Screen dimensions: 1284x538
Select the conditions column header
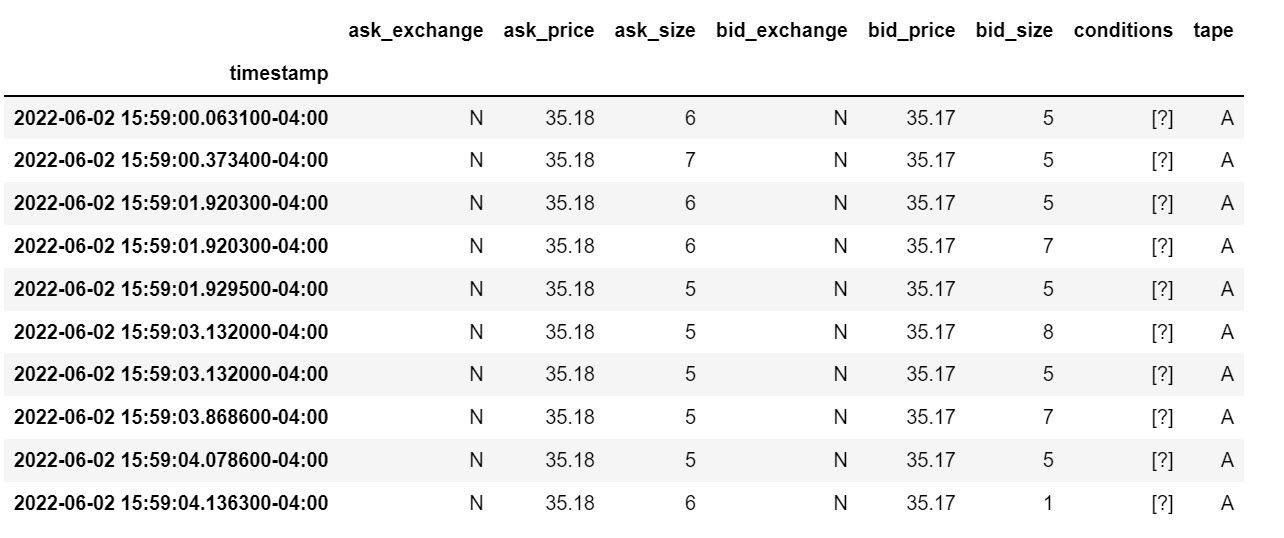coord(1123,30)
